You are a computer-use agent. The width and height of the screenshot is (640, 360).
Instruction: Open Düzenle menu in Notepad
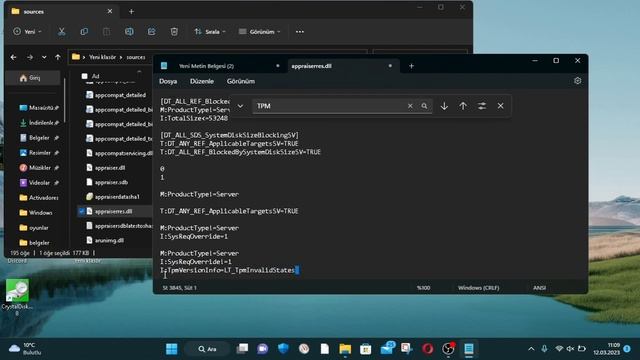click(x=202, y=81)
